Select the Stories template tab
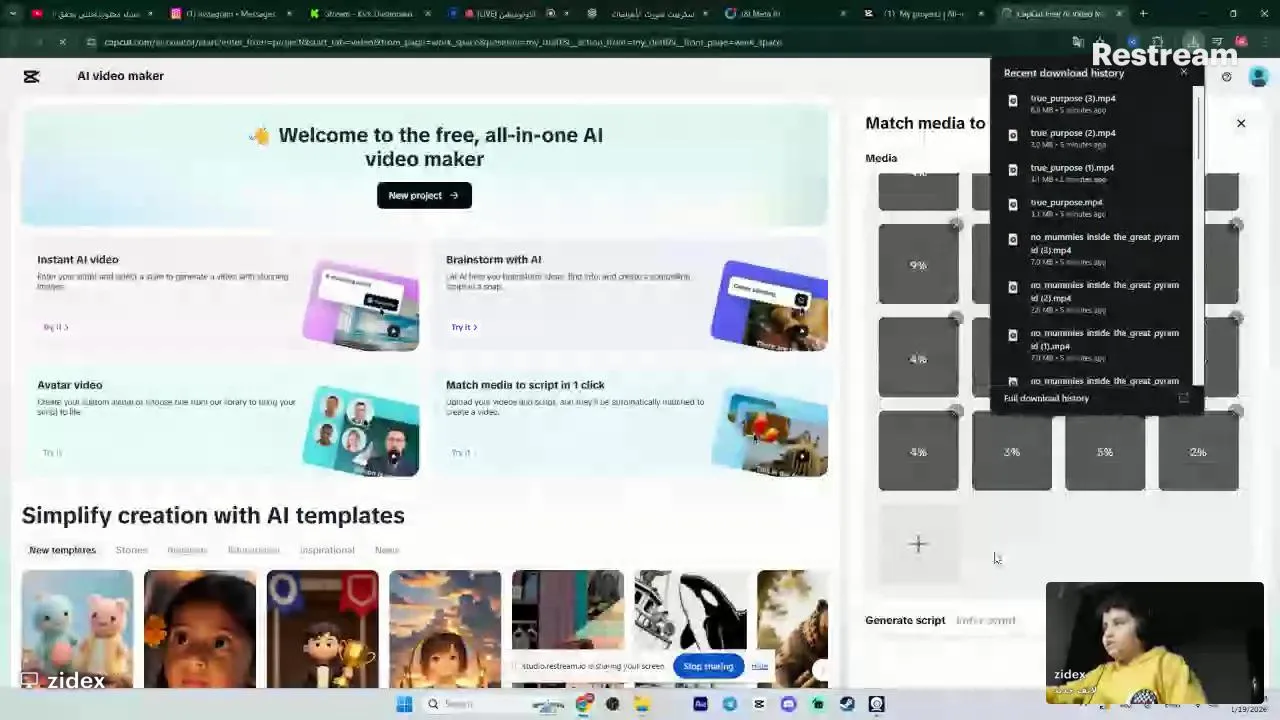 (x=131, y=550)
